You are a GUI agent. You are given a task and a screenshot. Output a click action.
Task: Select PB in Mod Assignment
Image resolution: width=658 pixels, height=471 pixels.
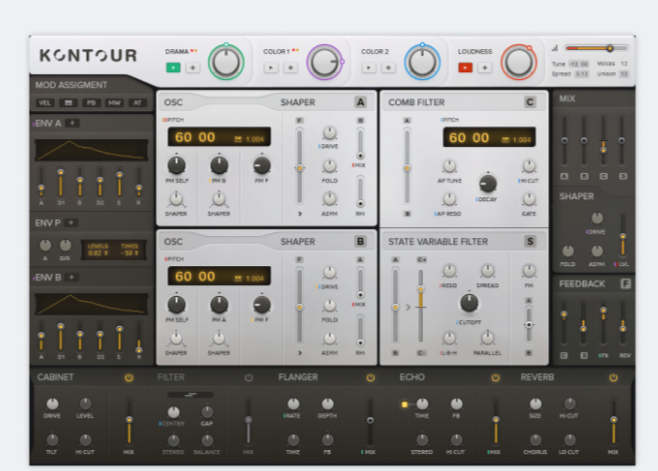[x=91, y=103]
